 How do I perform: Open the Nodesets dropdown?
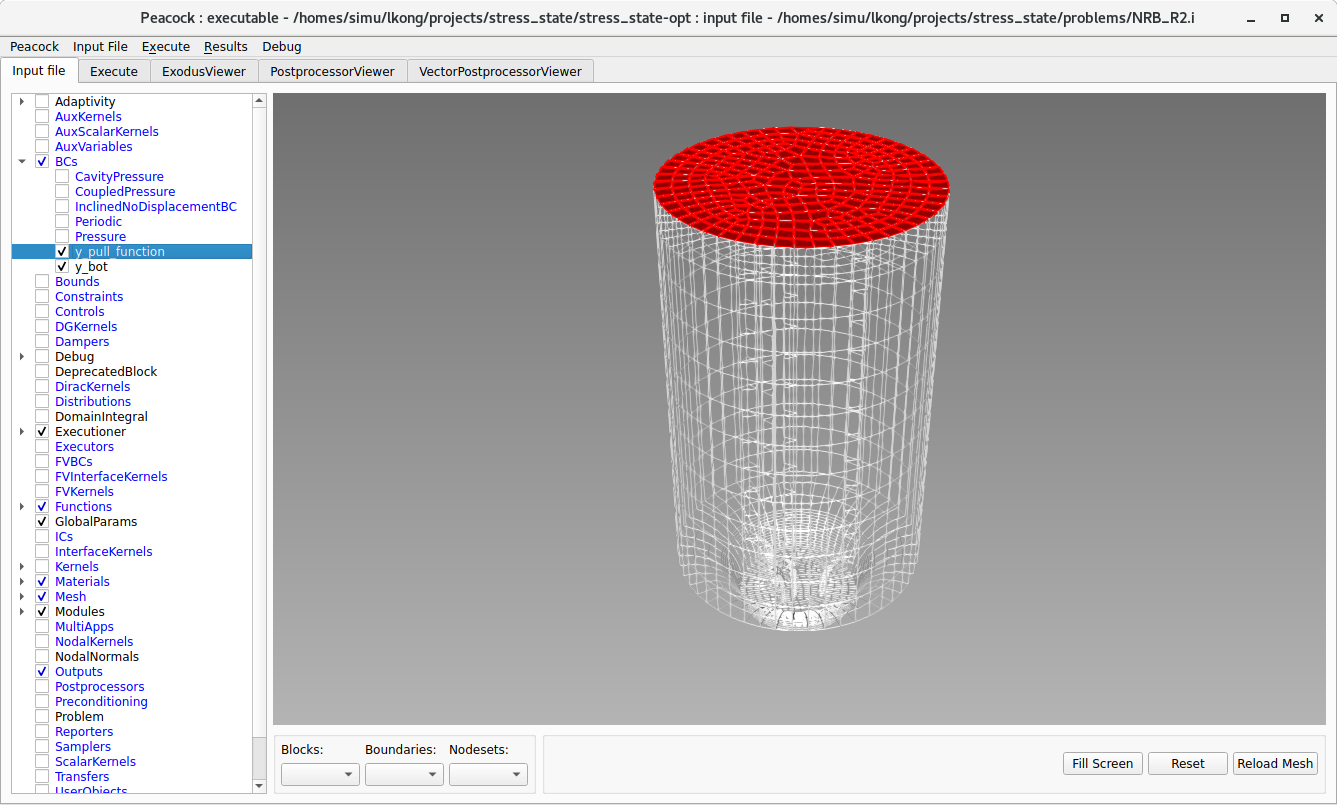coord(488,773)
